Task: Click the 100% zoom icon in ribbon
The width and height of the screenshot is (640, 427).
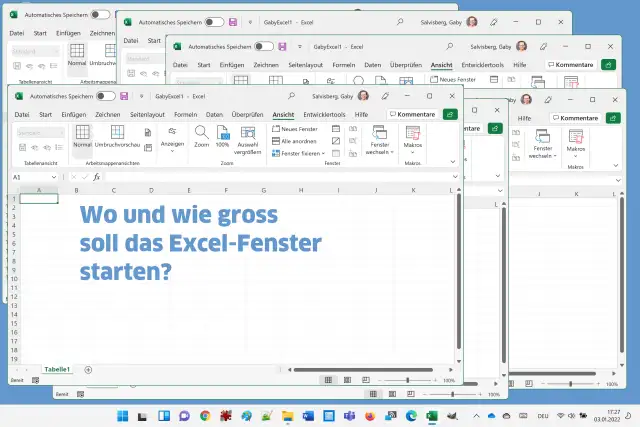Action: (x=222, y=135)
